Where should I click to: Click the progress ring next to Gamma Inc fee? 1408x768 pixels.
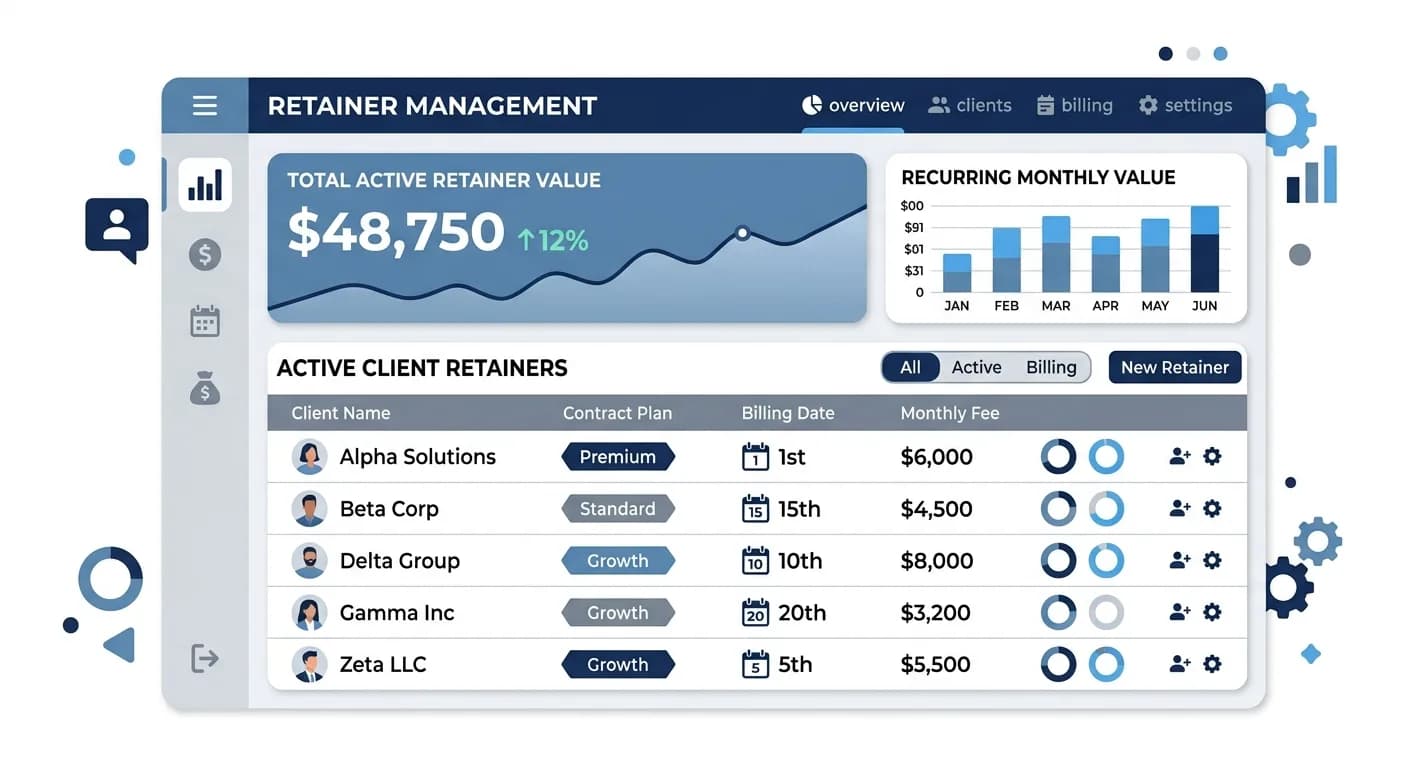click(x=1058, y=612)
